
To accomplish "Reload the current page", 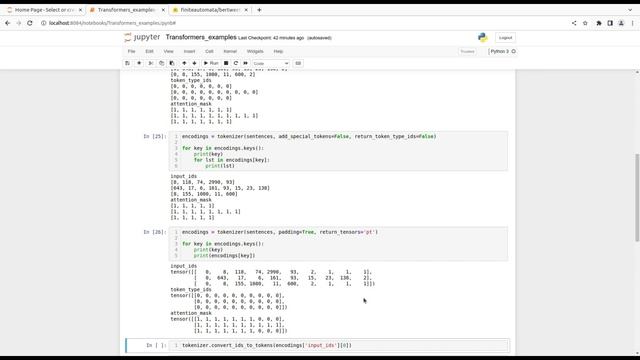I will point(30,23).
